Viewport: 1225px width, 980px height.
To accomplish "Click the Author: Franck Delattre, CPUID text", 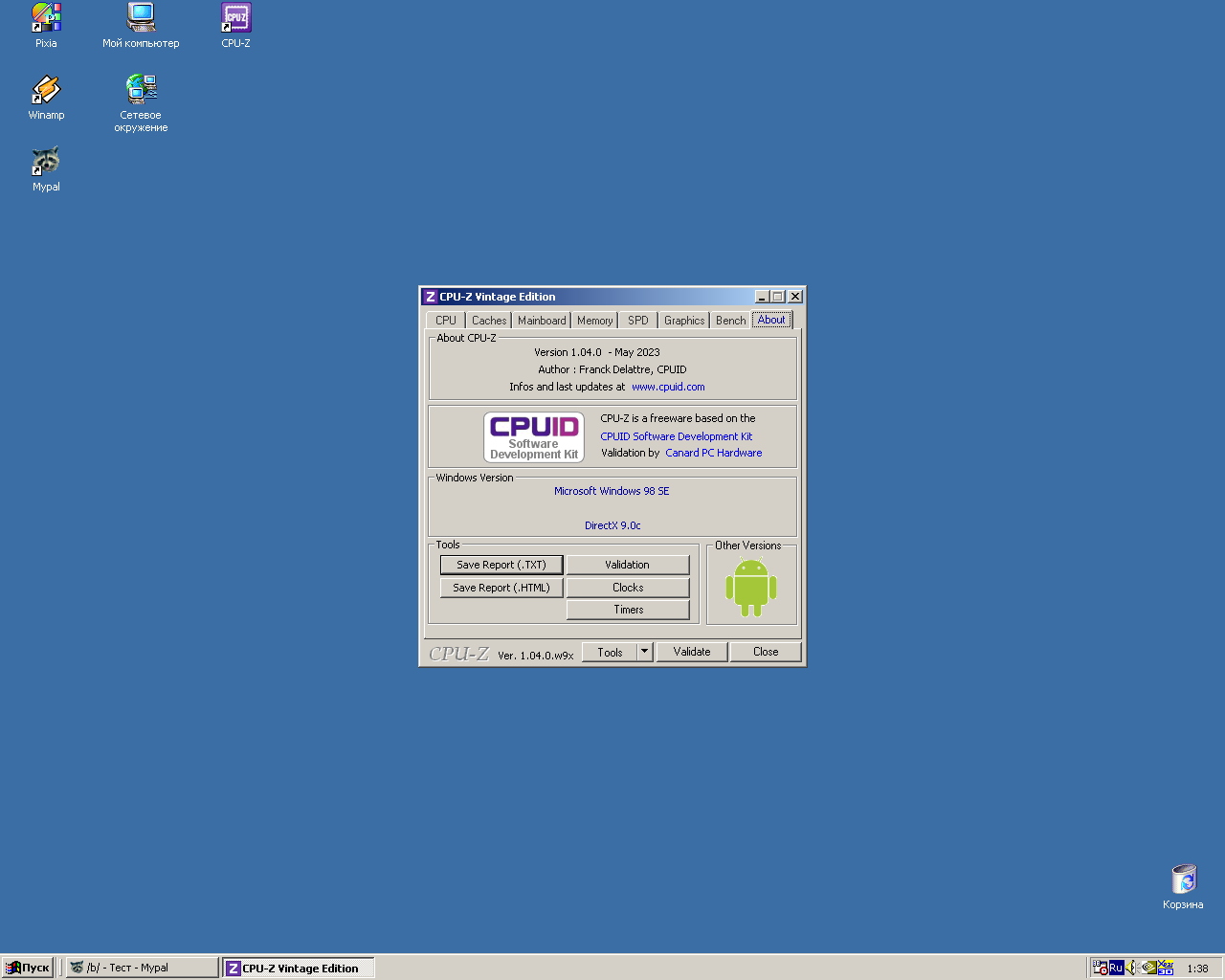I will pyautogui.click(x=612, y=369).
